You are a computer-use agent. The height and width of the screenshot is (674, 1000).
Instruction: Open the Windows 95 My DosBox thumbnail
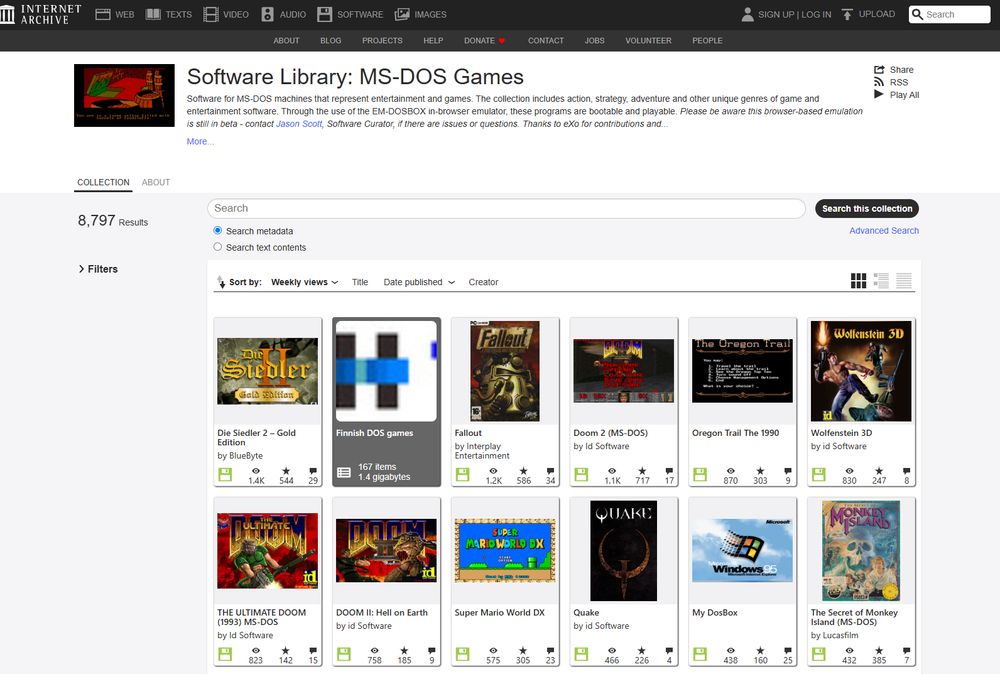click(742, 550)
